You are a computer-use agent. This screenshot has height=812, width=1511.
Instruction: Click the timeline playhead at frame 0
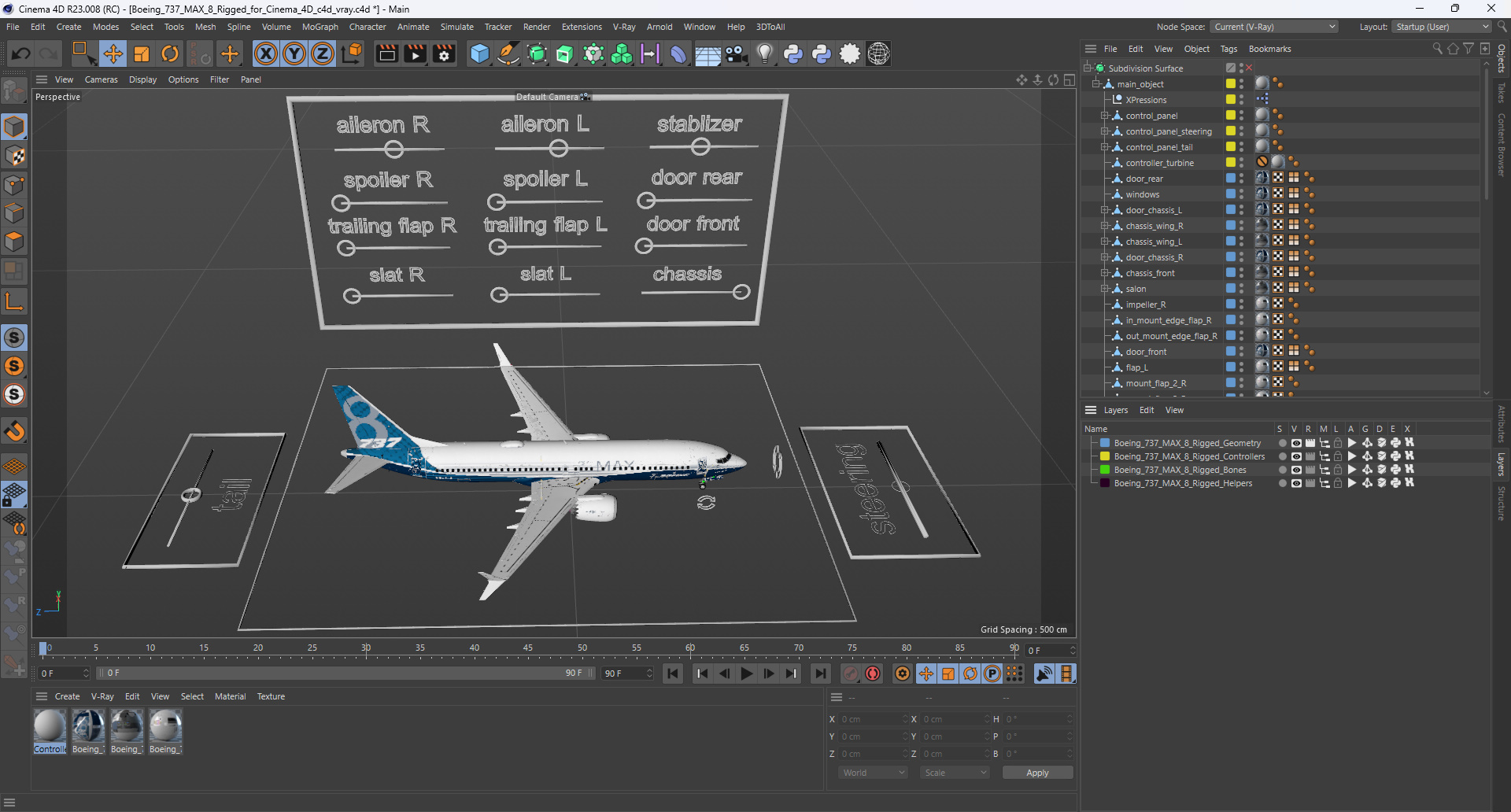[43, 648]
